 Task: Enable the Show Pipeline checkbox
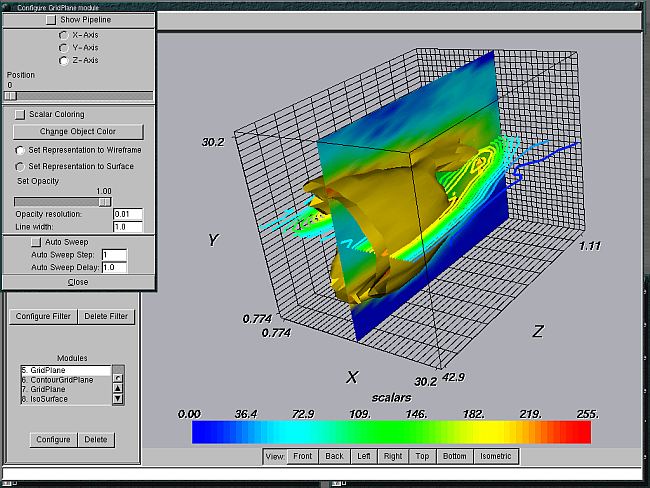pyautogui.click(x=51, y=19)
